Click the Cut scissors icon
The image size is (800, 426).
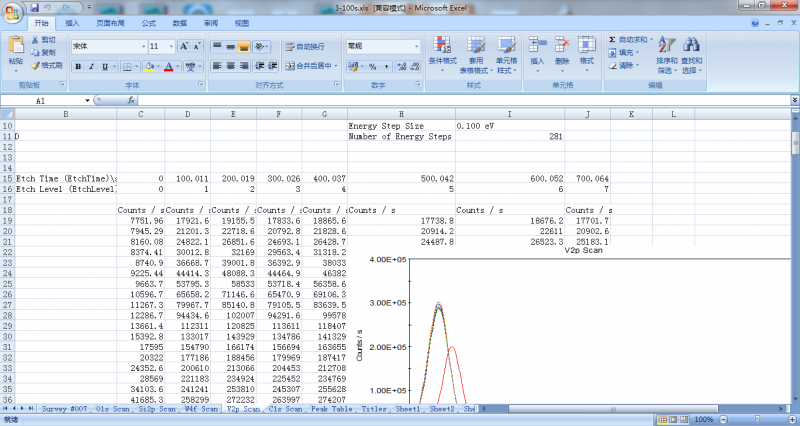click(x=36, y=40)
